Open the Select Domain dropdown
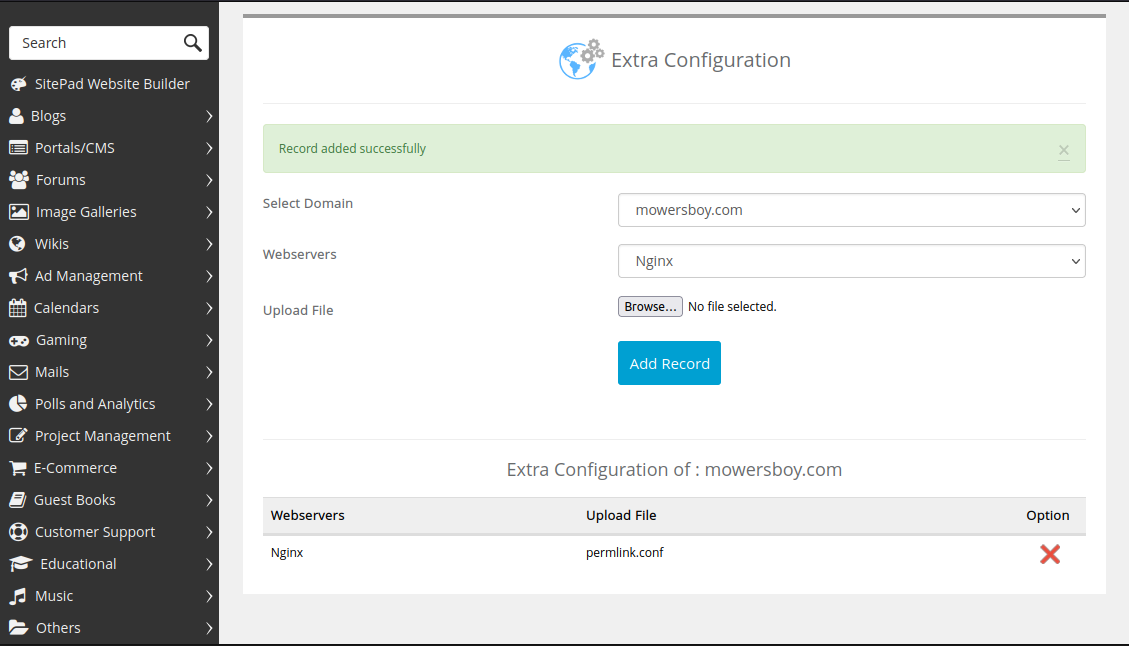This screenshot has width=1129, height=646. tap(851, 210)
